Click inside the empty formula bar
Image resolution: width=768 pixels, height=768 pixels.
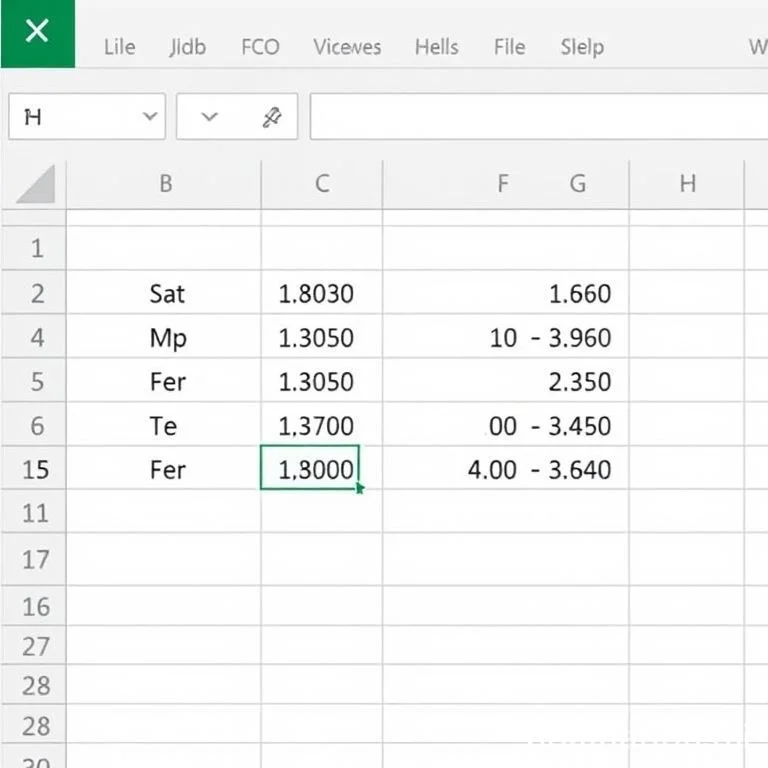[540, 118]
